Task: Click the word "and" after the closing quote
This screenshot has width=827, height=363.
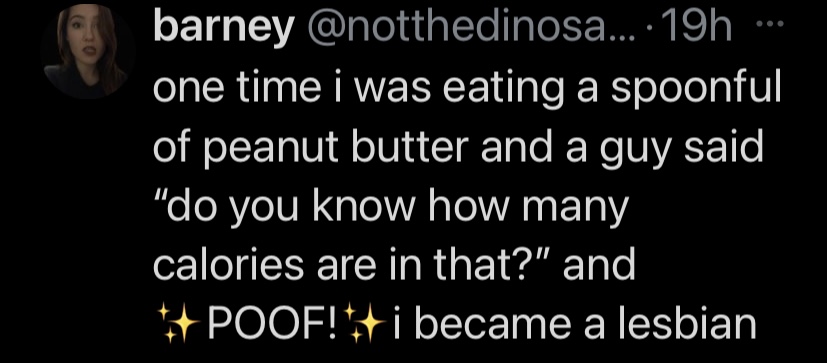Action: pyautogui.click(x=599, y=264)
